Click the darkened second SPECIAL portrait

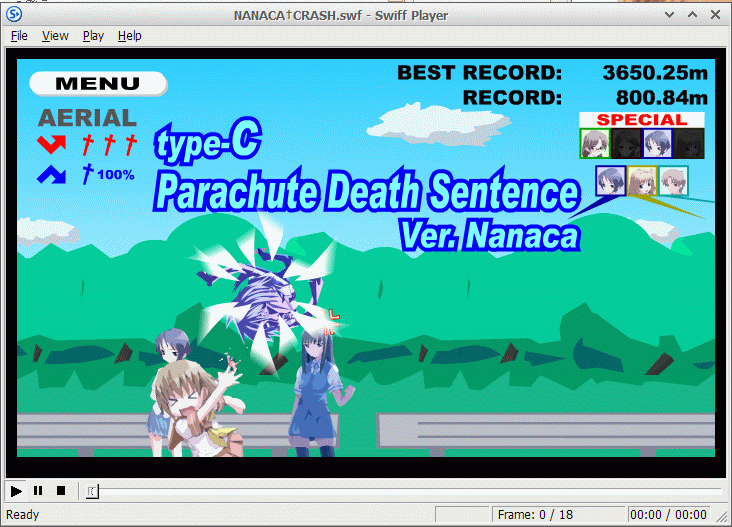pos(626,143)
